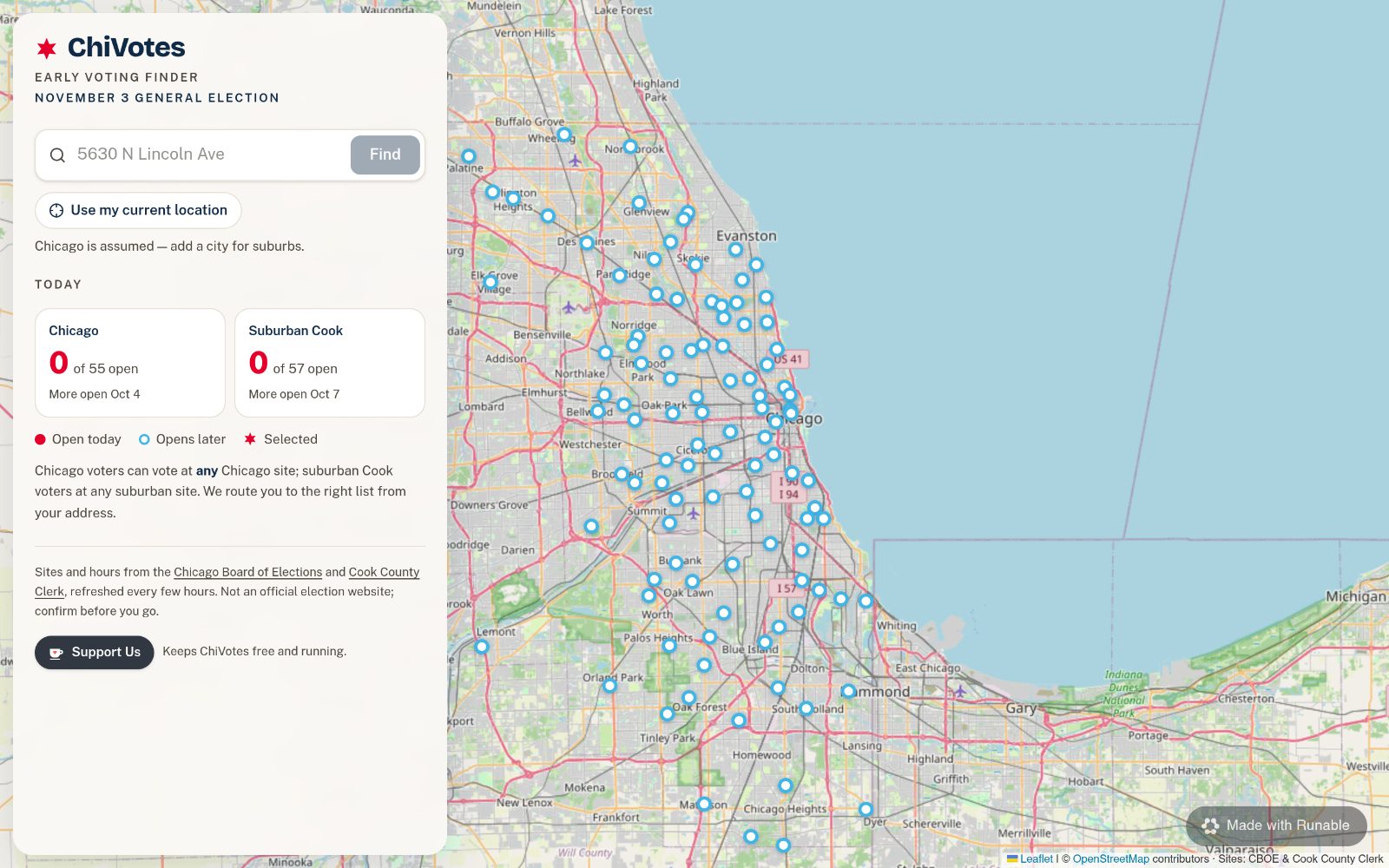
Task: Click the search magnifier icon
Action: point(57,155)
